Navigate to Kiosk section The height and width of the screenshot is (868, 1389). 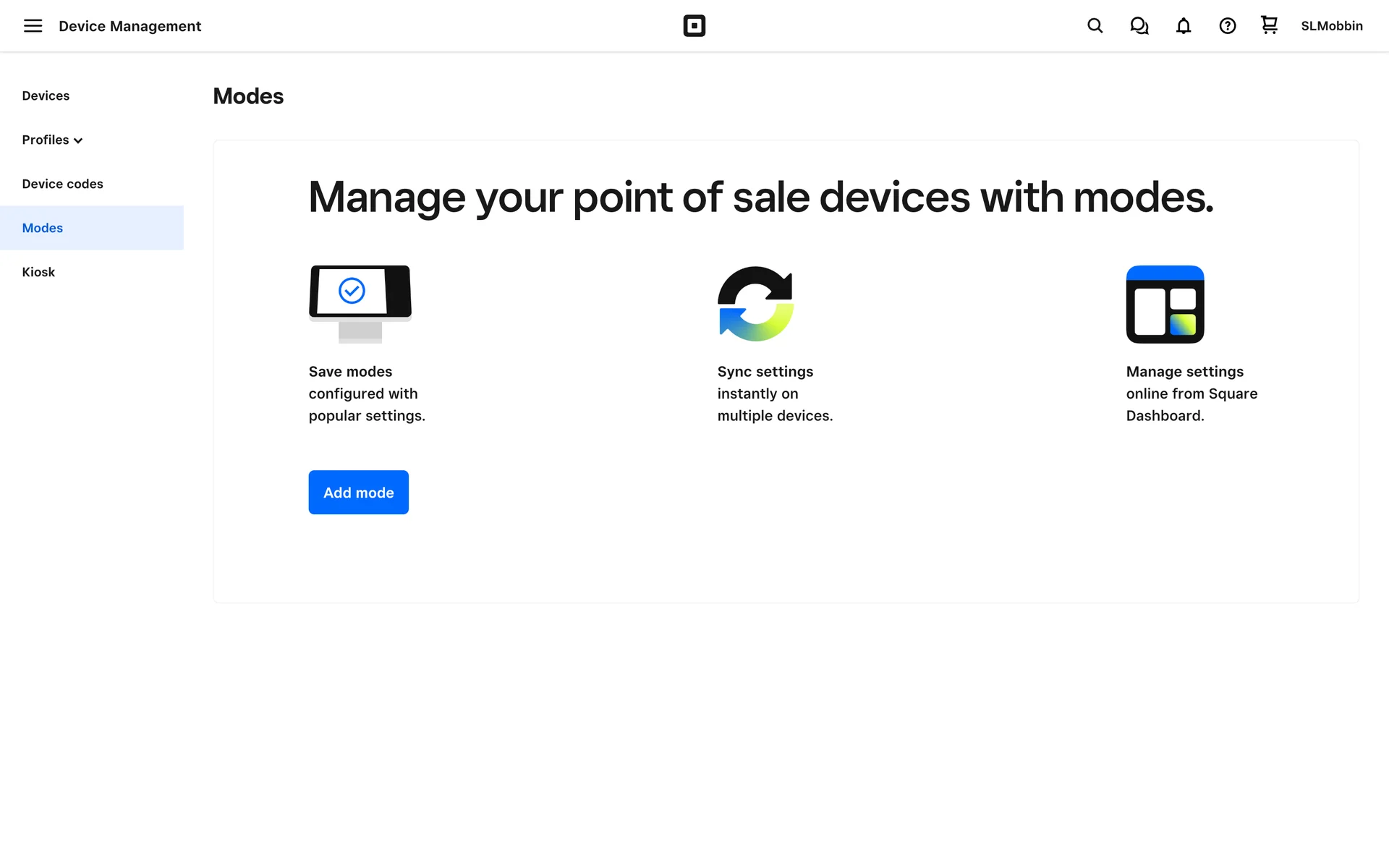click(x=38, y=272)
